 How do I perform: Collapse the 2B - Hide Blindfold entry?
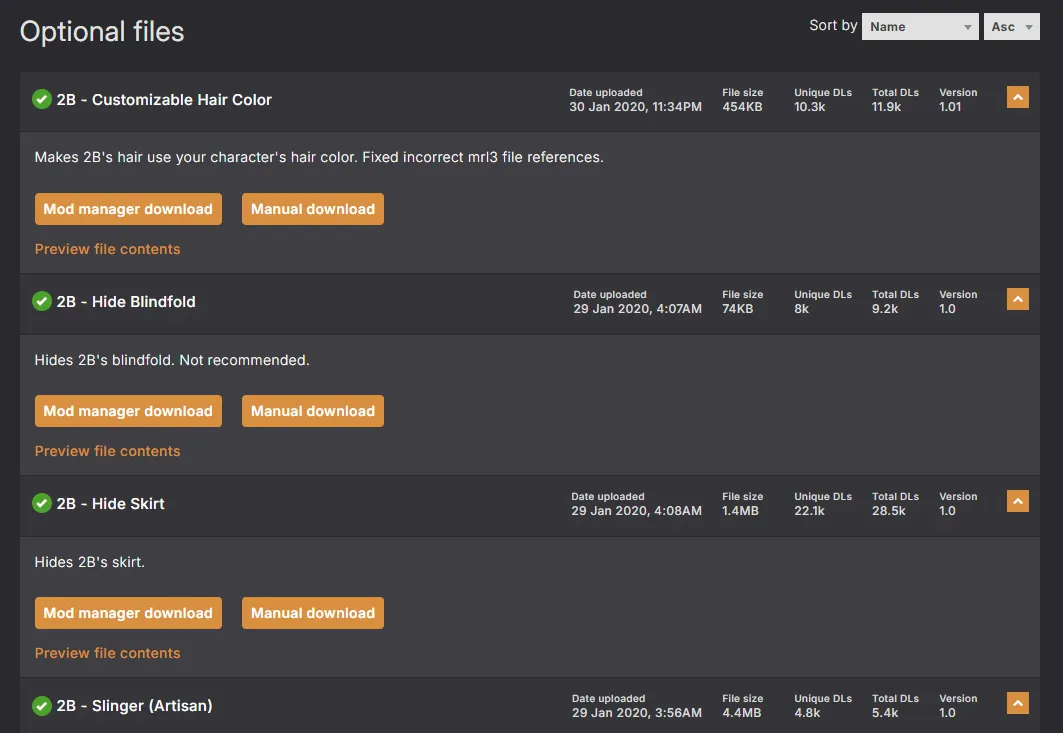[x=1017, y=299]
